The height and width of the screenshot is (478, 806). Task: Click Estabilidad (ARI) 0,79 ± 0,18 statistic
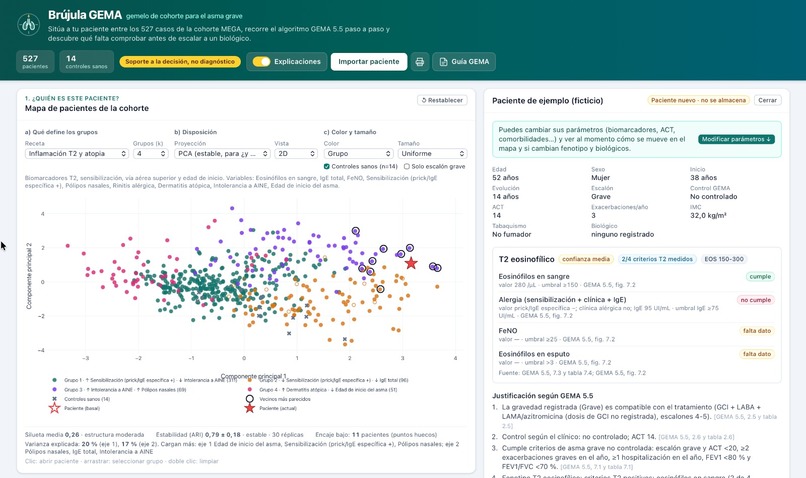pos(230,435)
